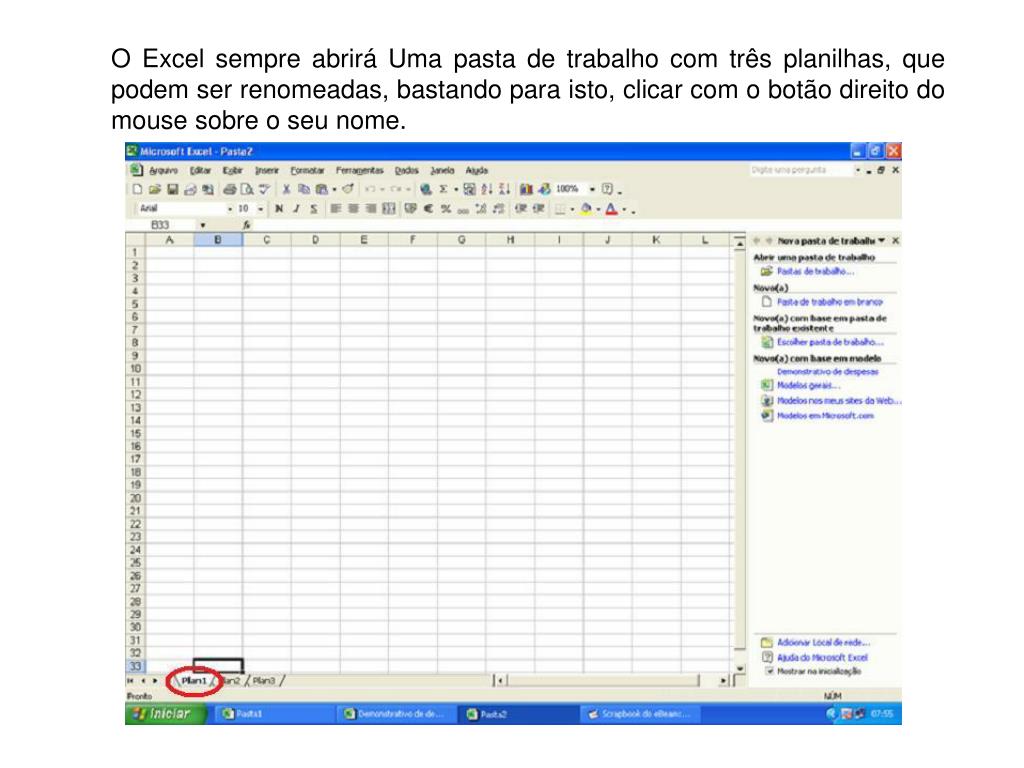The image size is (1024, 768).
Task: Click 'Modelos em Microsoft.com' link
Action: pyautogui.click(x=825, y=415)
